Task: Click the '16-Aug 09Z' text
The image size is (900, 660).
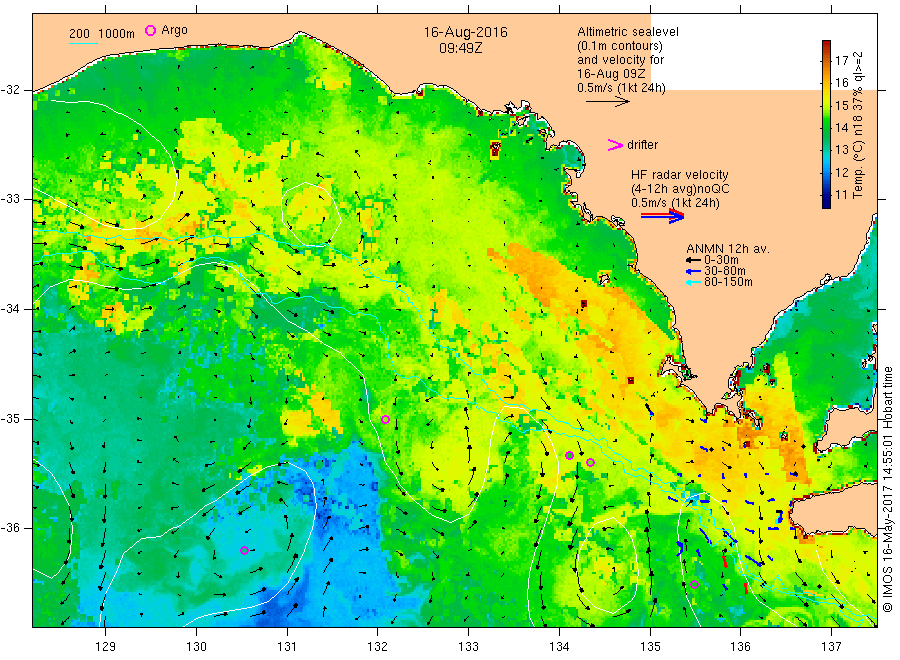Action: [x=611, y=74]
